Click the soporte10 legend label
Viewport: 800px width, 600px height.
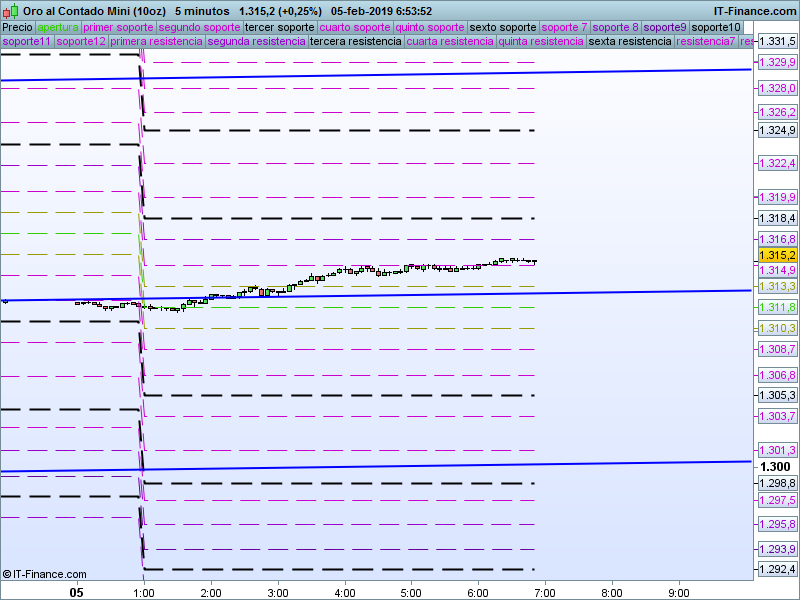pos(716,27)
